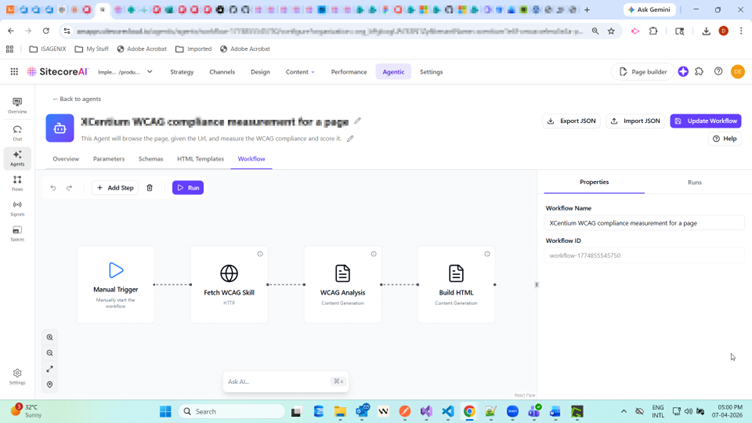The image size is (752, 423).
Task: Select the Workflow tab
Action: click(x=251, y=159)
